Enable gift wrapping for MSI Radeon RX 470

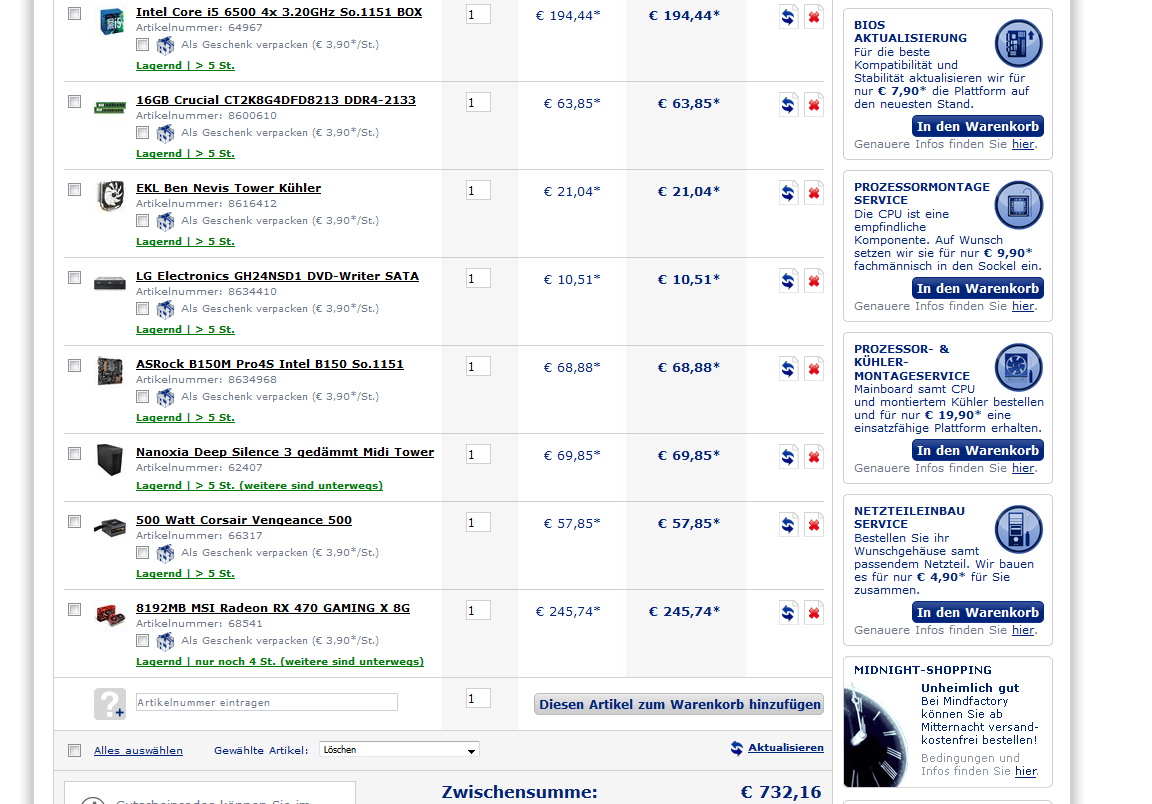pos(143,641)
